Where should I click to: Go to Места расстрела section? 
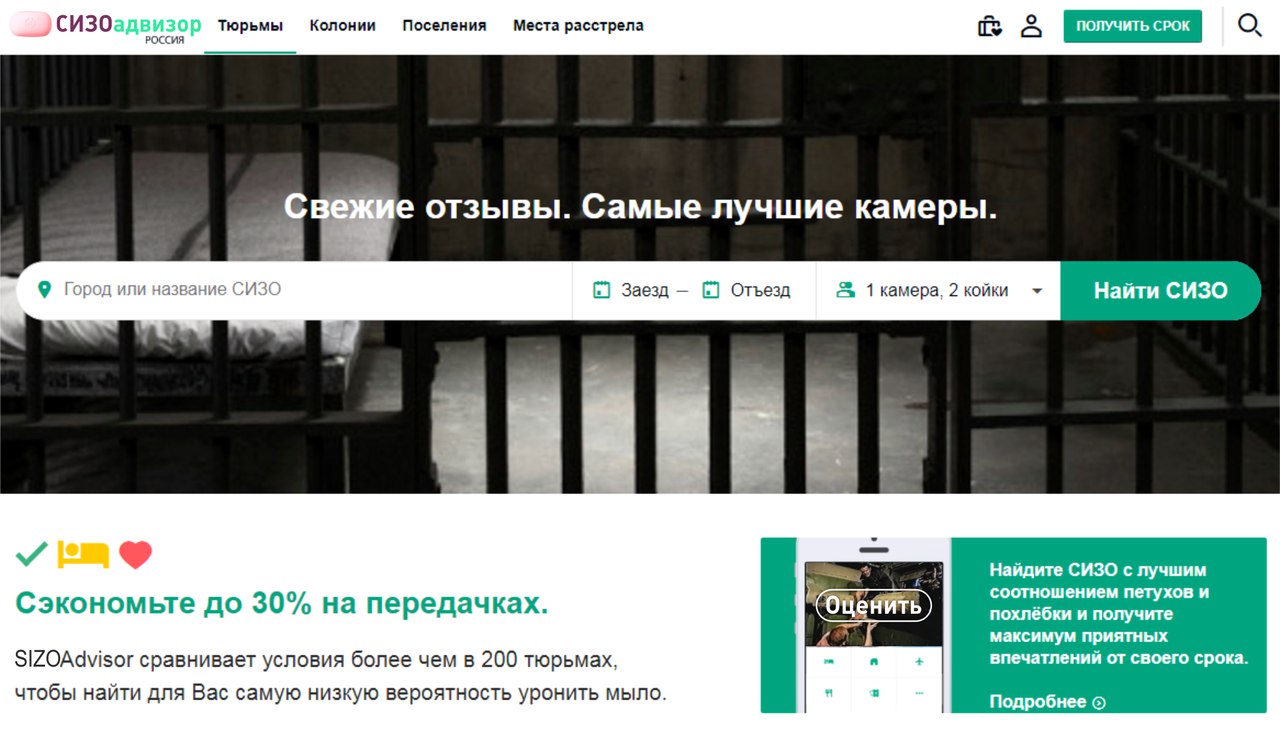578,26
